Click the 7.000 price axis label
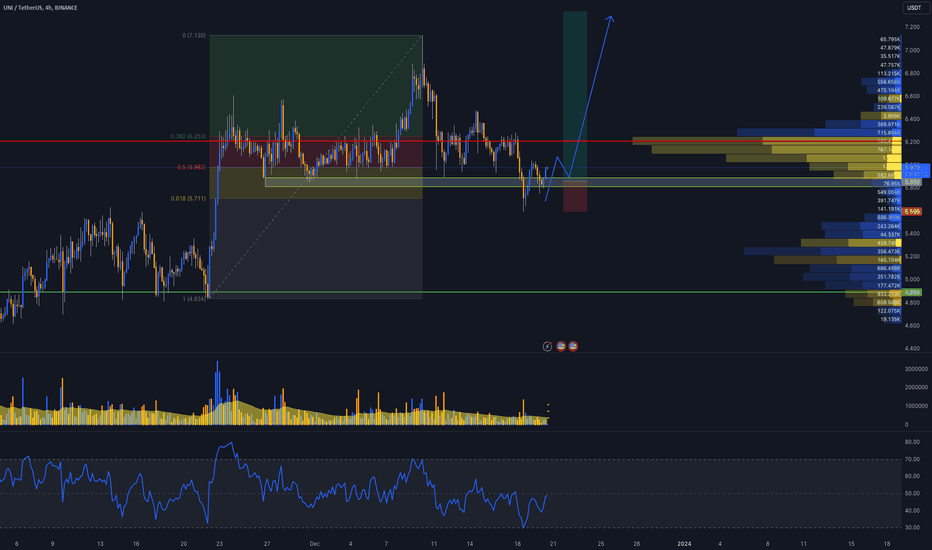This screenshot has width=932, height=550. tap(912, 51)
